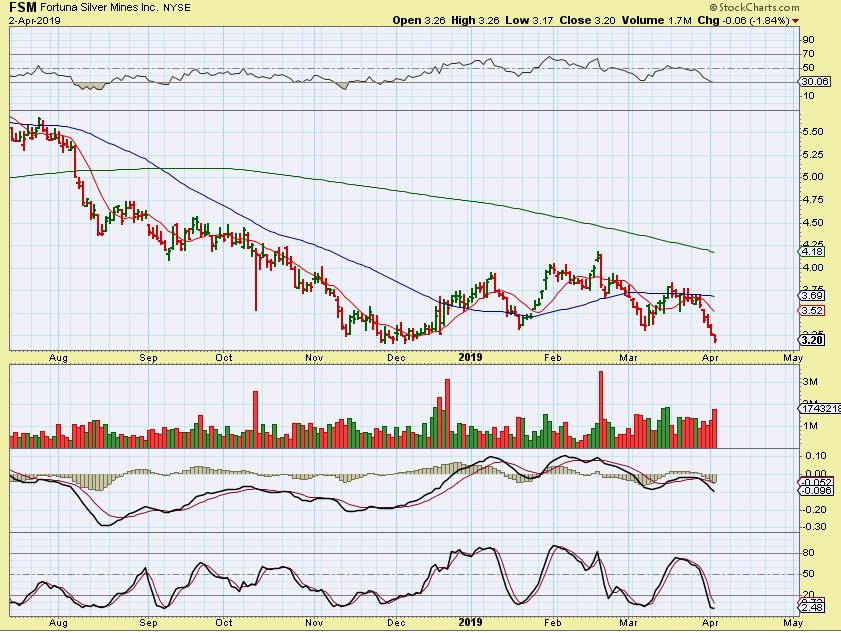The image size is (841, 633).
Task: Click the FSM ticker symbol
Action: [23, 8]
